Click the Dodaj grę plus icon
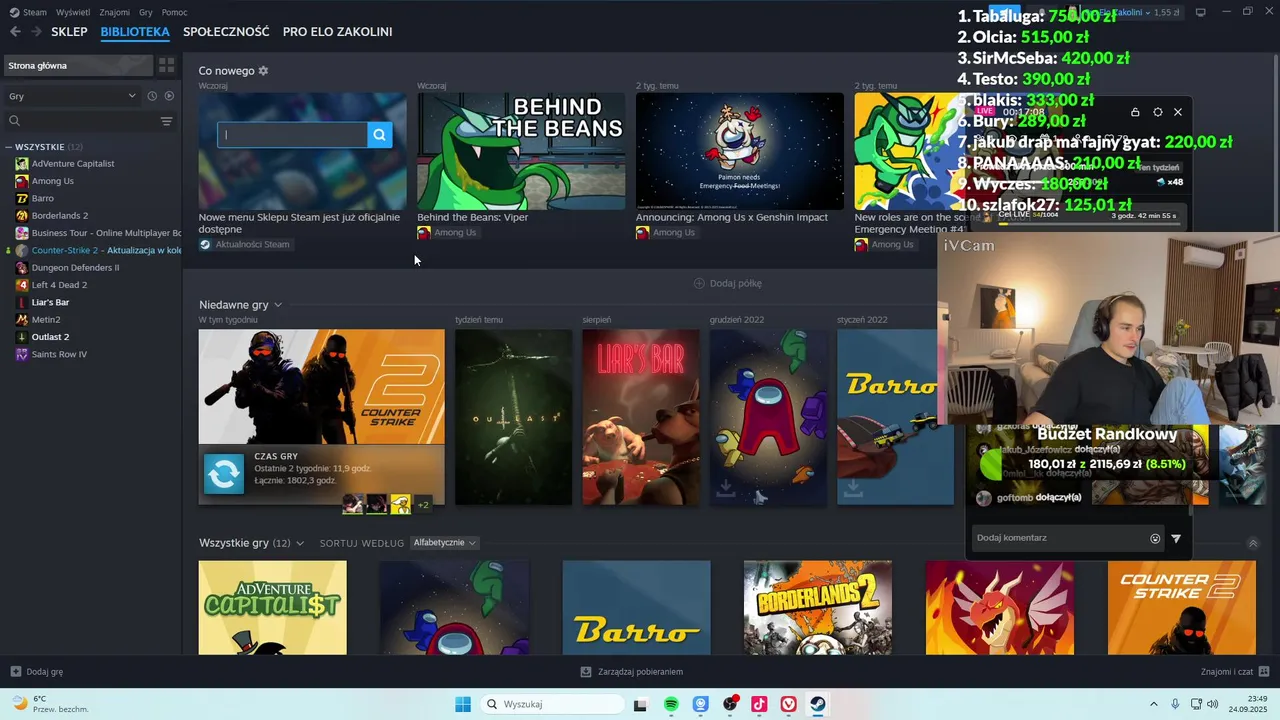The image size is (1280, 720). tap(15, 672)
